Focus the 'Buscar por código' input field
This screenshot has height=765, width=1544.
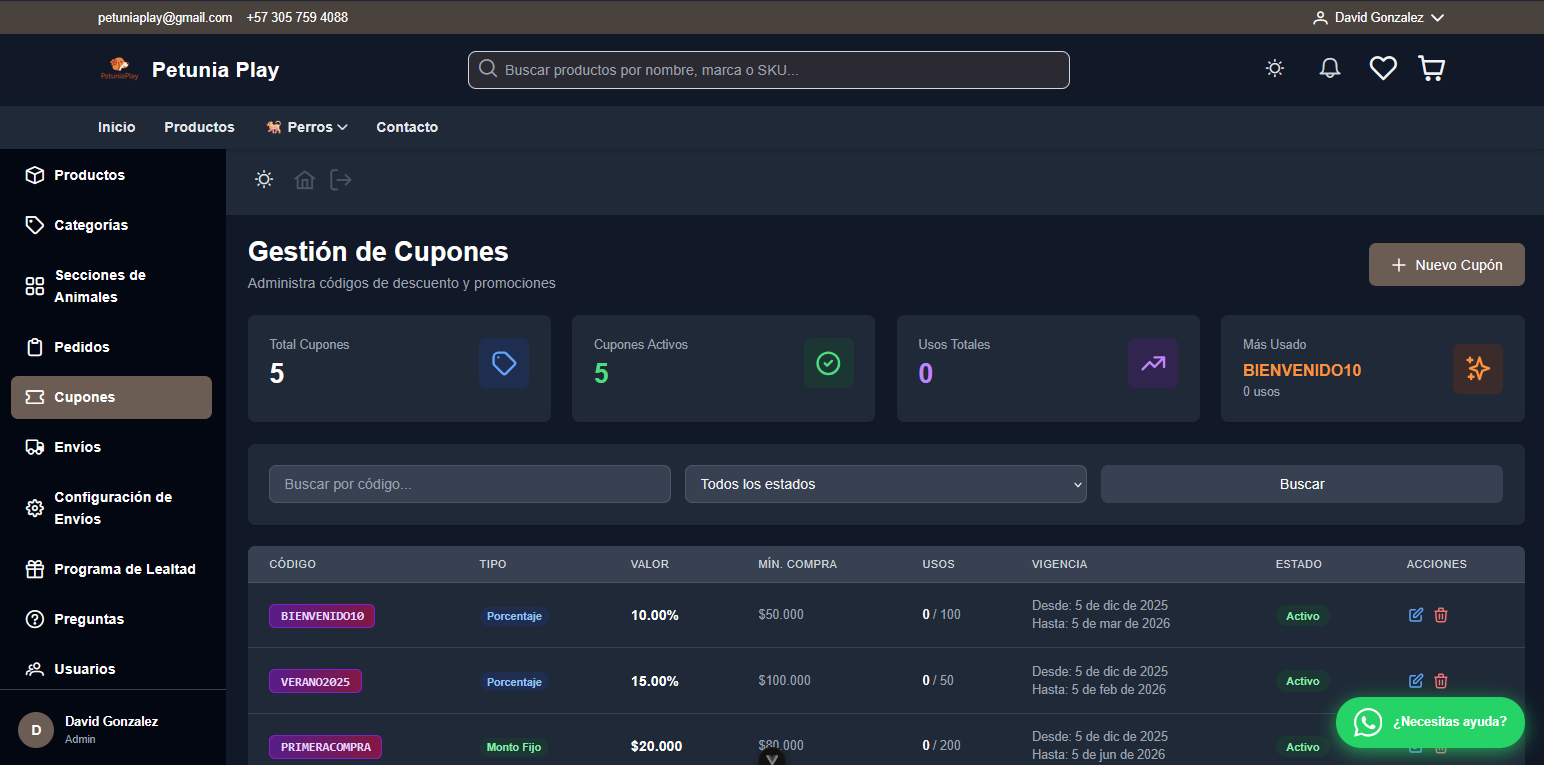(x=469, y=484)
